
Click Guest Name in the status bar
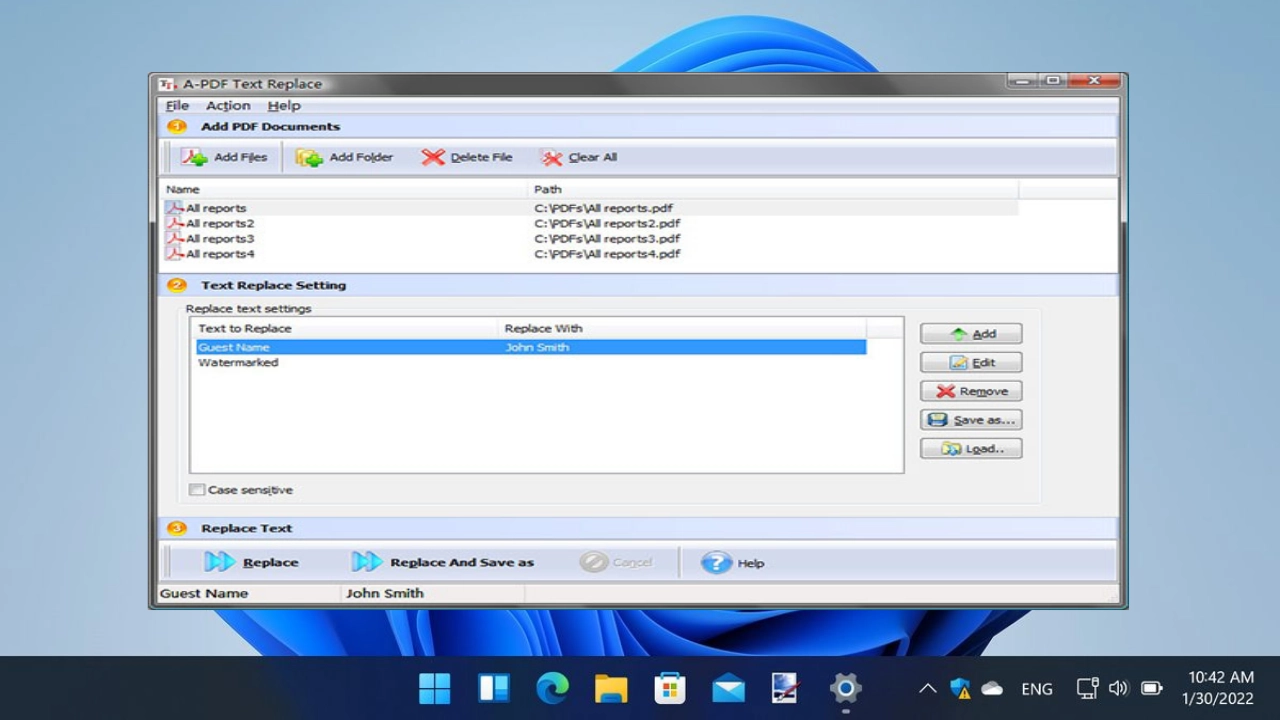[204, 593]
